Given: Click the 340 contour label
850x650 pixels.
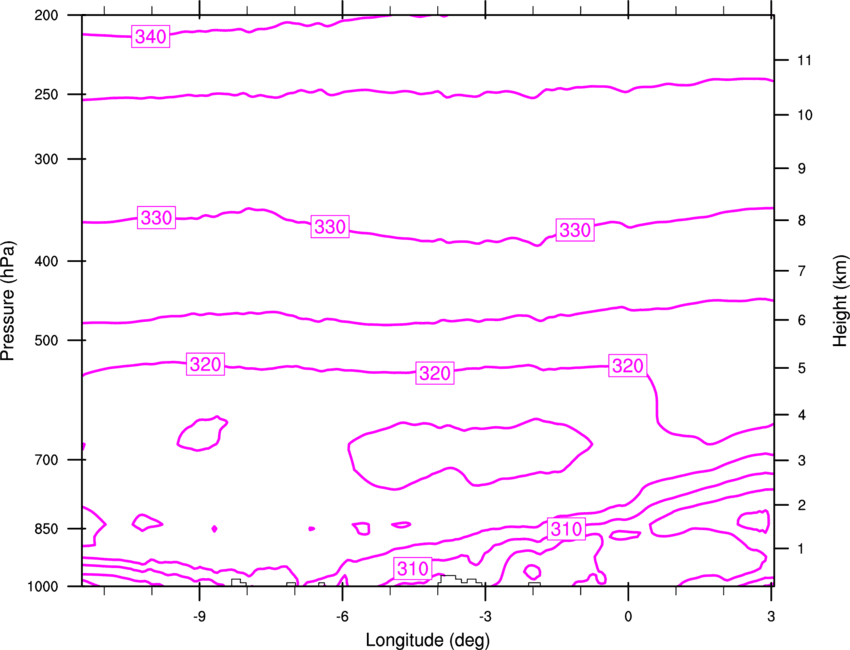Looking at the screenshot, I should coord(151,36).
